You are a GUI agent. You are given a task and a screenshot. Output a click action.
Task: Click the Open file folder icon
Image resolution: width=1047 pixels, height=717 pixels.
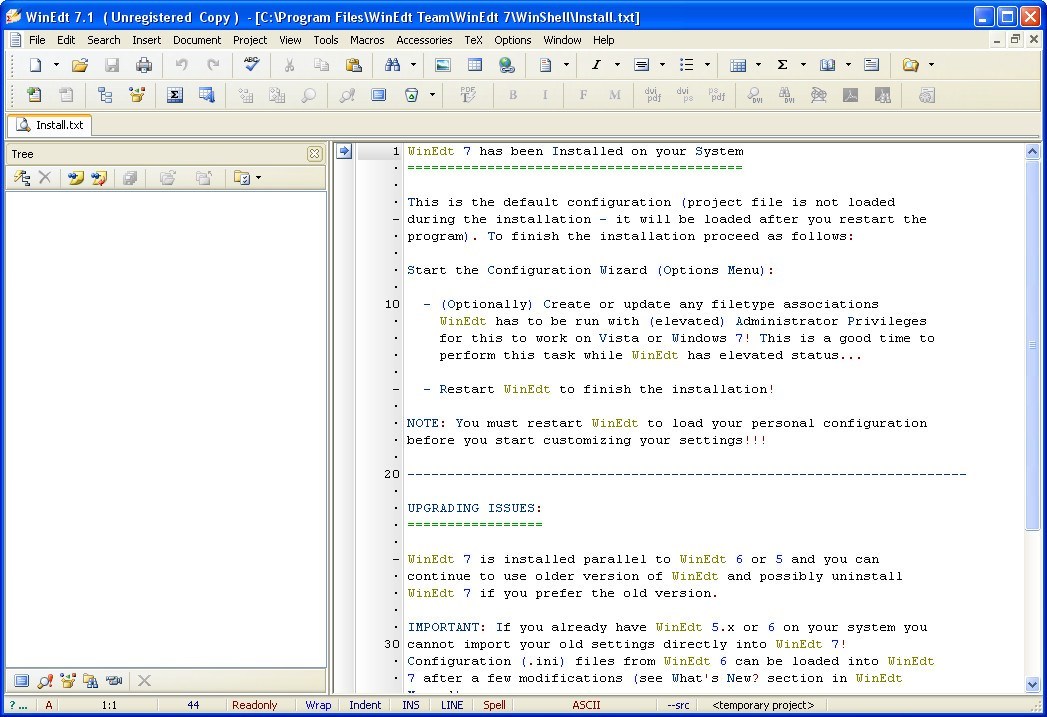click(x=80, y=65)
